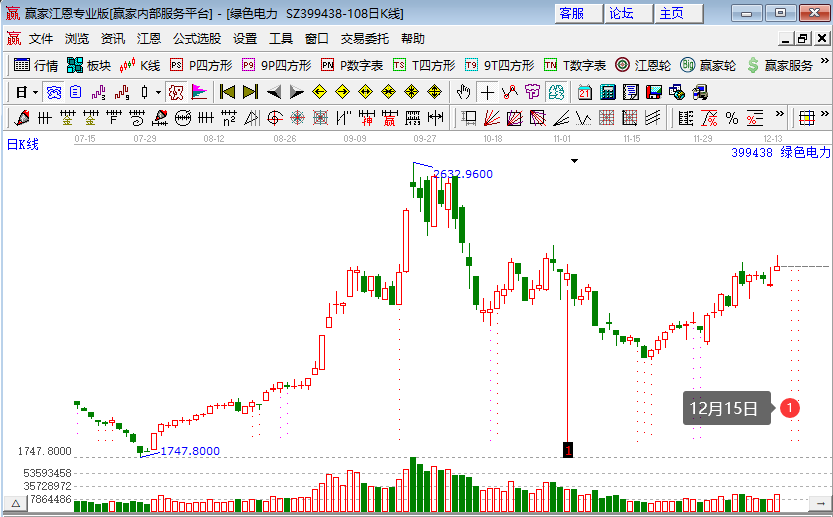
Task: Click the dark red step-line 9 icon
Action: point(122,92)
